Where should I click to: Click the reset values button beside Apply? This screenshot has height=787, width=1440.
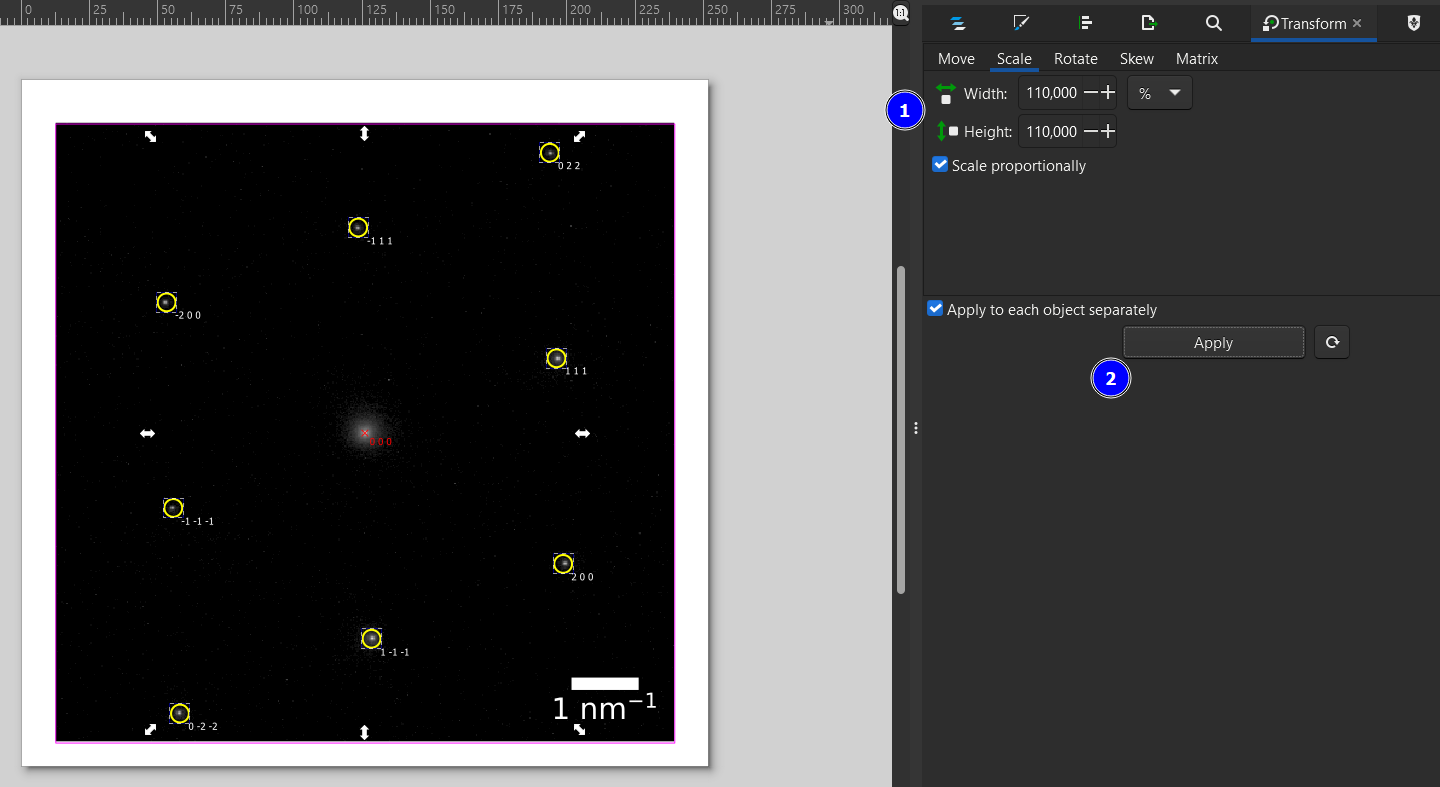click(x=1332, y=343)
